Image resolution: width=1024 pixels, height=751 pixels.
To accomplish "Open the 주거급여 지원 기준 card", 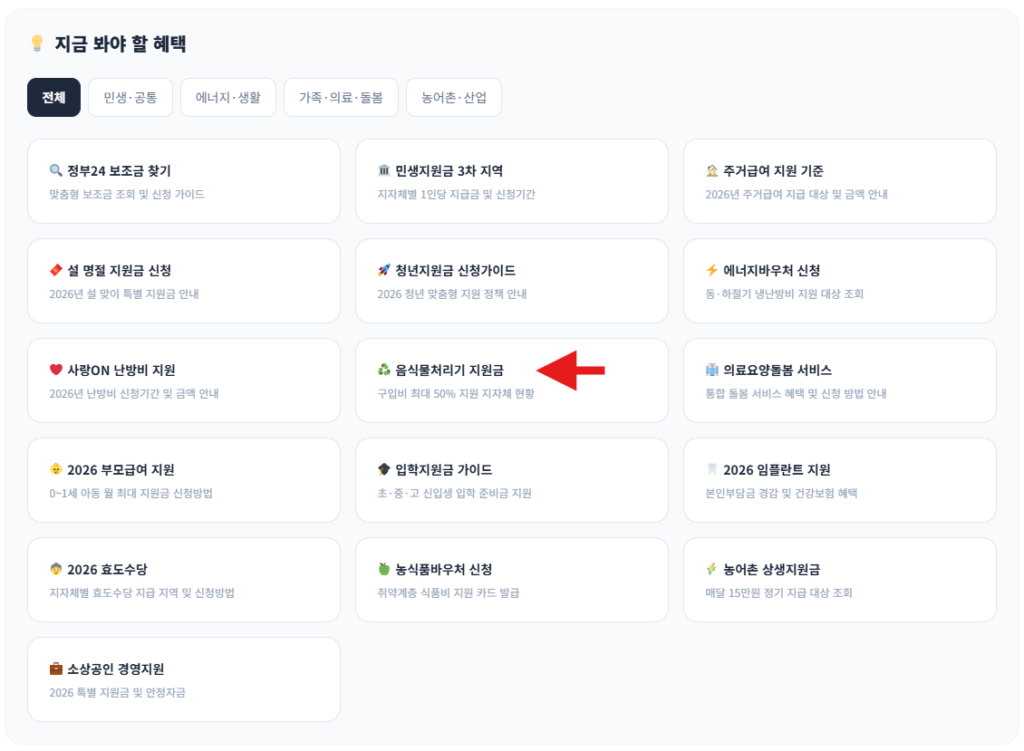I will [840, 181].
